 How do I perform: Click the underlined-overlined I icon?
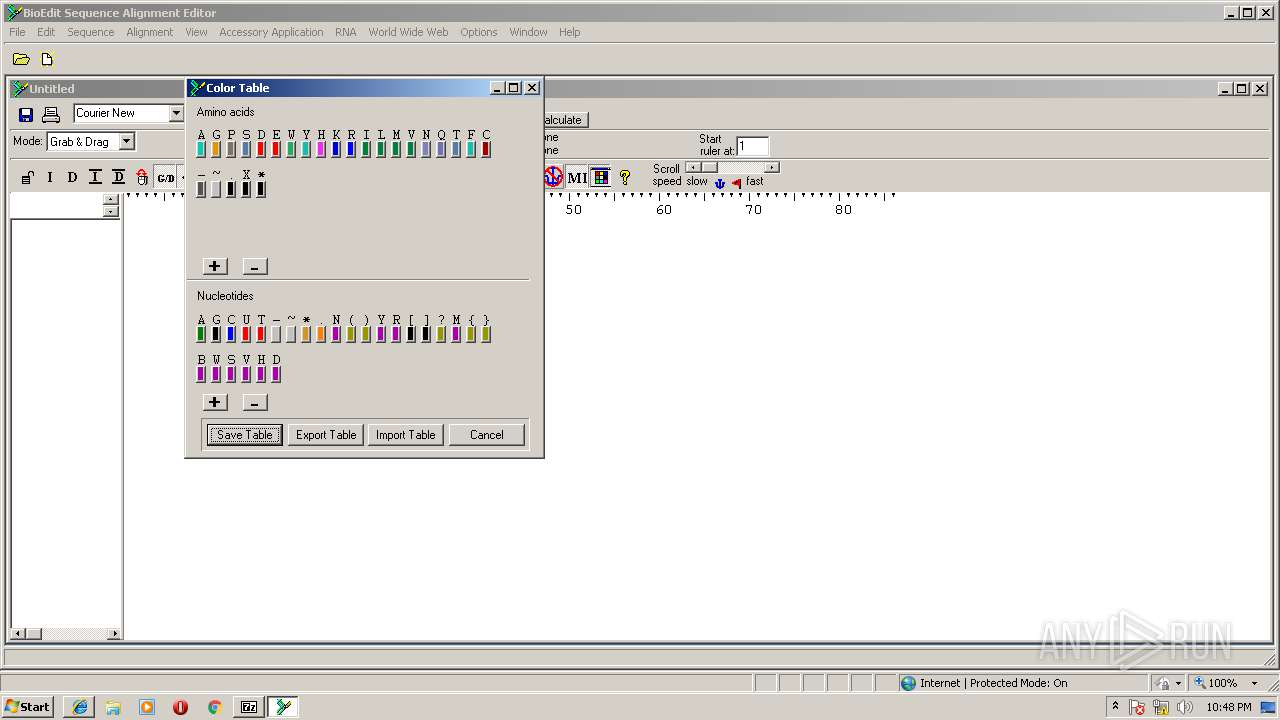(x=95, y=178)
